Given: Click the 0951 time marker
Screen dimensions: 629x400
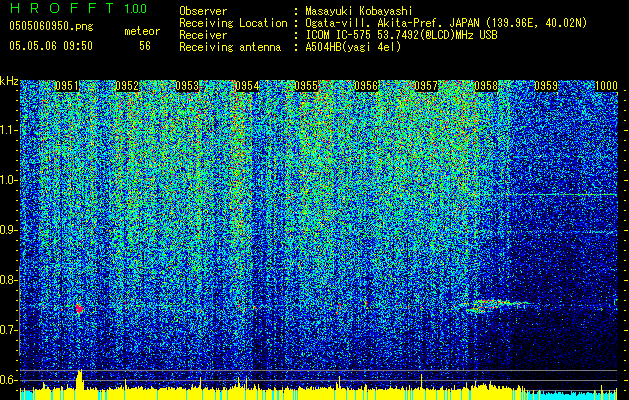Looking at the screenshot, I should tap(67, 86).
